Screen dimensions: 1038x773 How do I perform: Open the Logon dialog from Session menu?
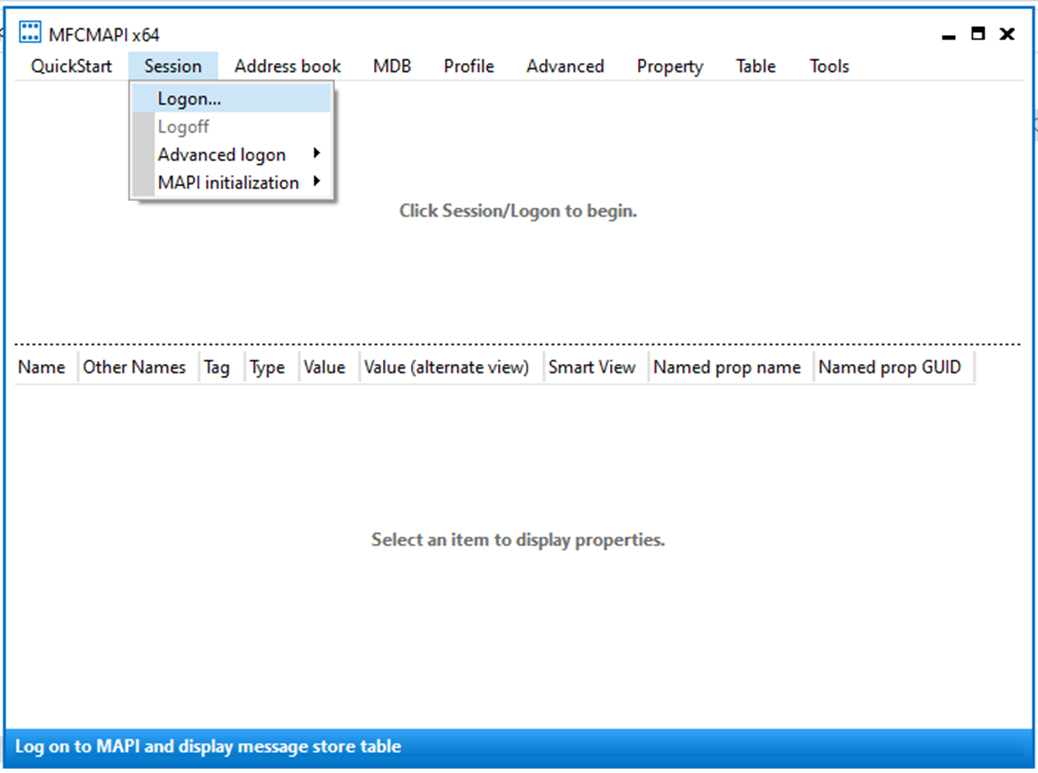coord(189,98)
